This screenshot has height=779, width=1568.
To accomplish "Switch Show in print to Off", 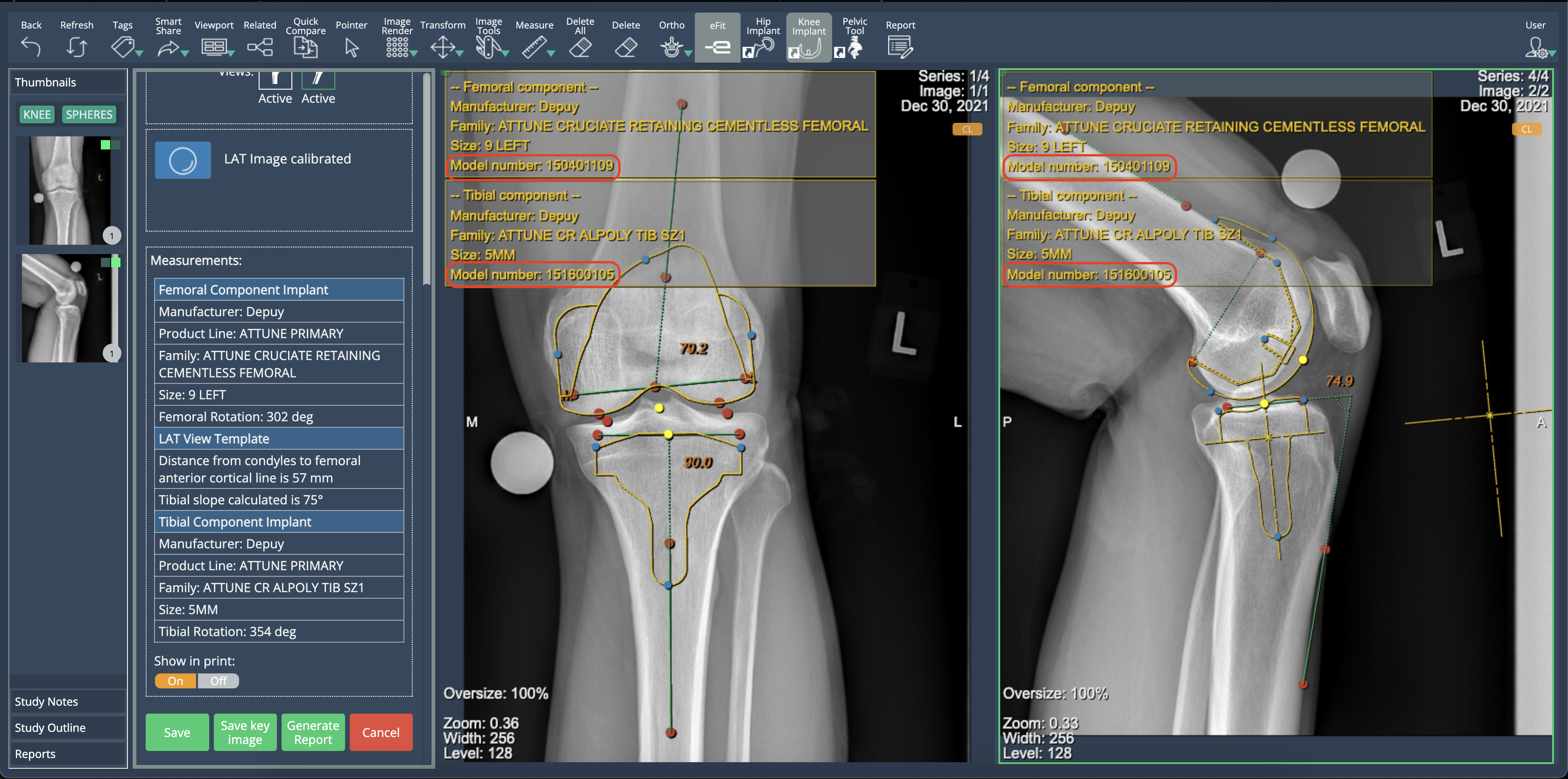I will tap(218, 681).
